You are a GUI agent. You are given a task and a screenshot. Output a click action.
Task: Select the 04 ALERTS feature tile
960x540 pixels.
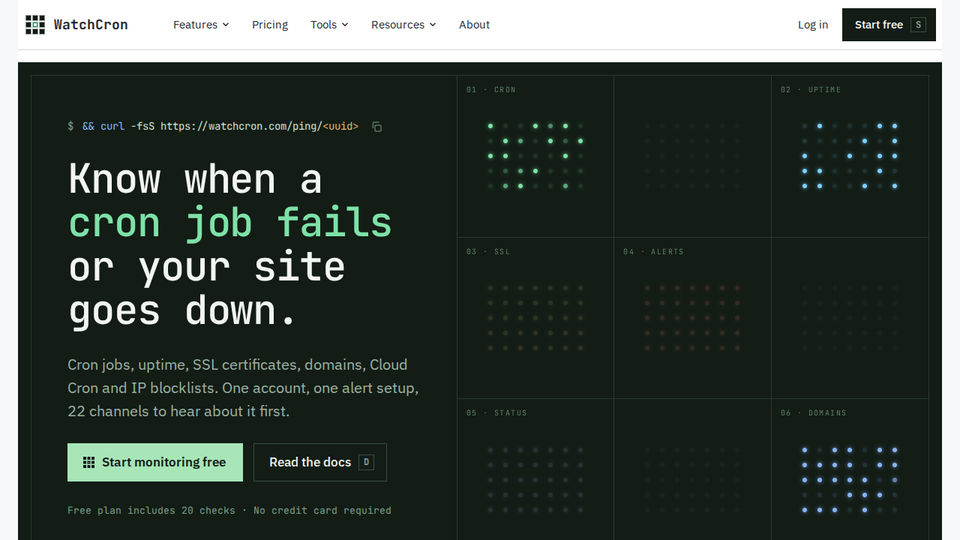pos(692,318)
